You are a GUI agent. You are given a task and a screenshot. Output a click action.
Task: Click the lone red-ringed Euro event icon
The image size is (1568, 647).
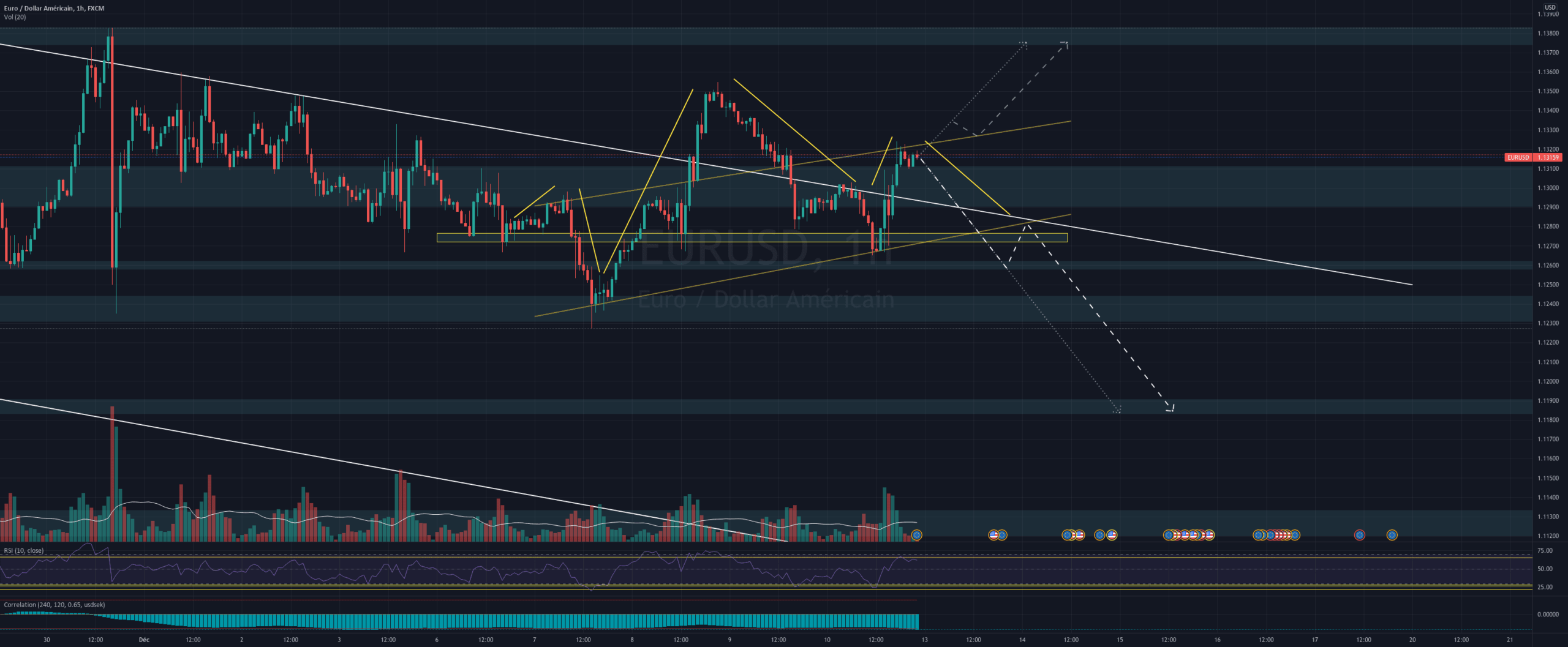(x=1359, y=535)
